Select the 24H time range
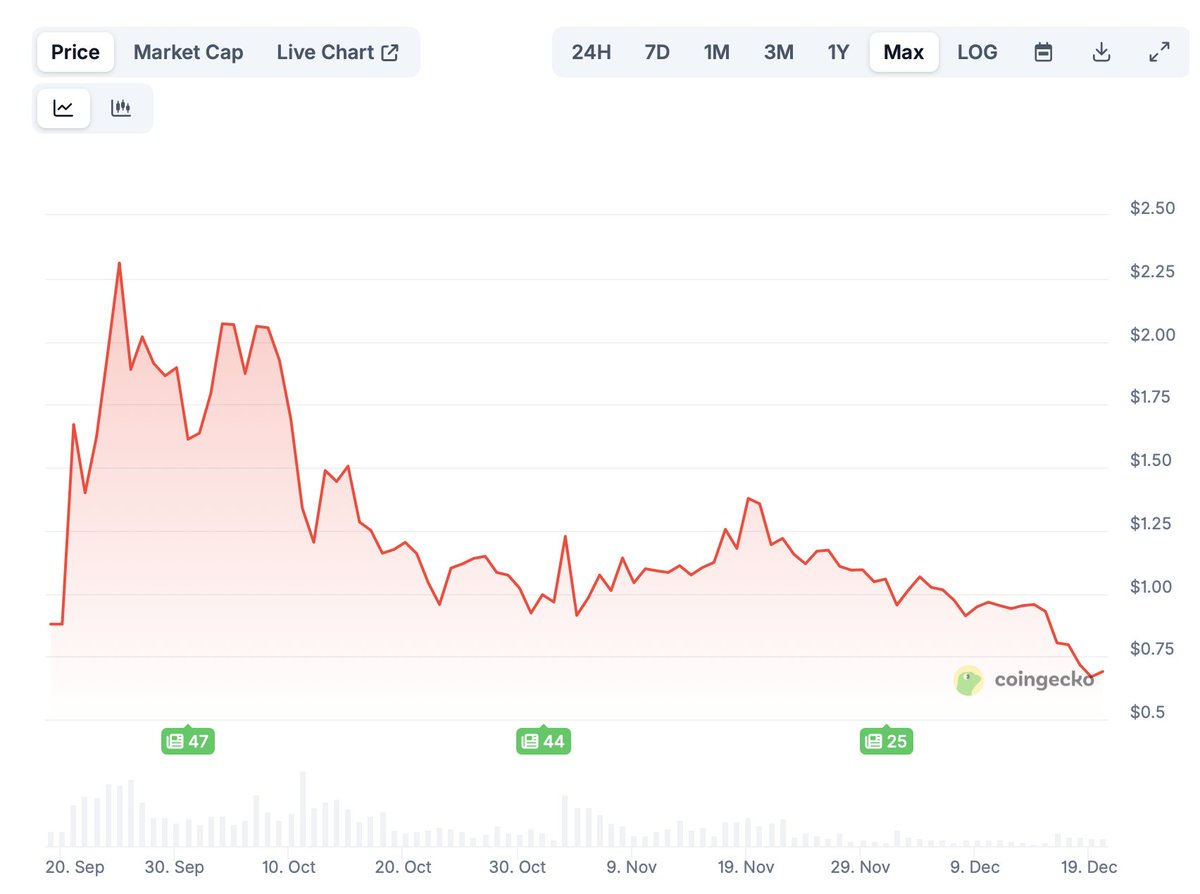1200x894 pixels. click(591, 52)
